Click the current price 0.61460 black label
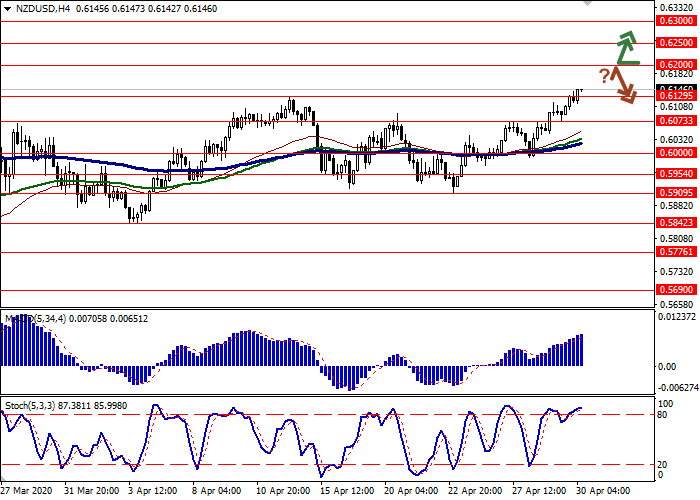Viewport: 700px width, 500px height. [676, 89]
